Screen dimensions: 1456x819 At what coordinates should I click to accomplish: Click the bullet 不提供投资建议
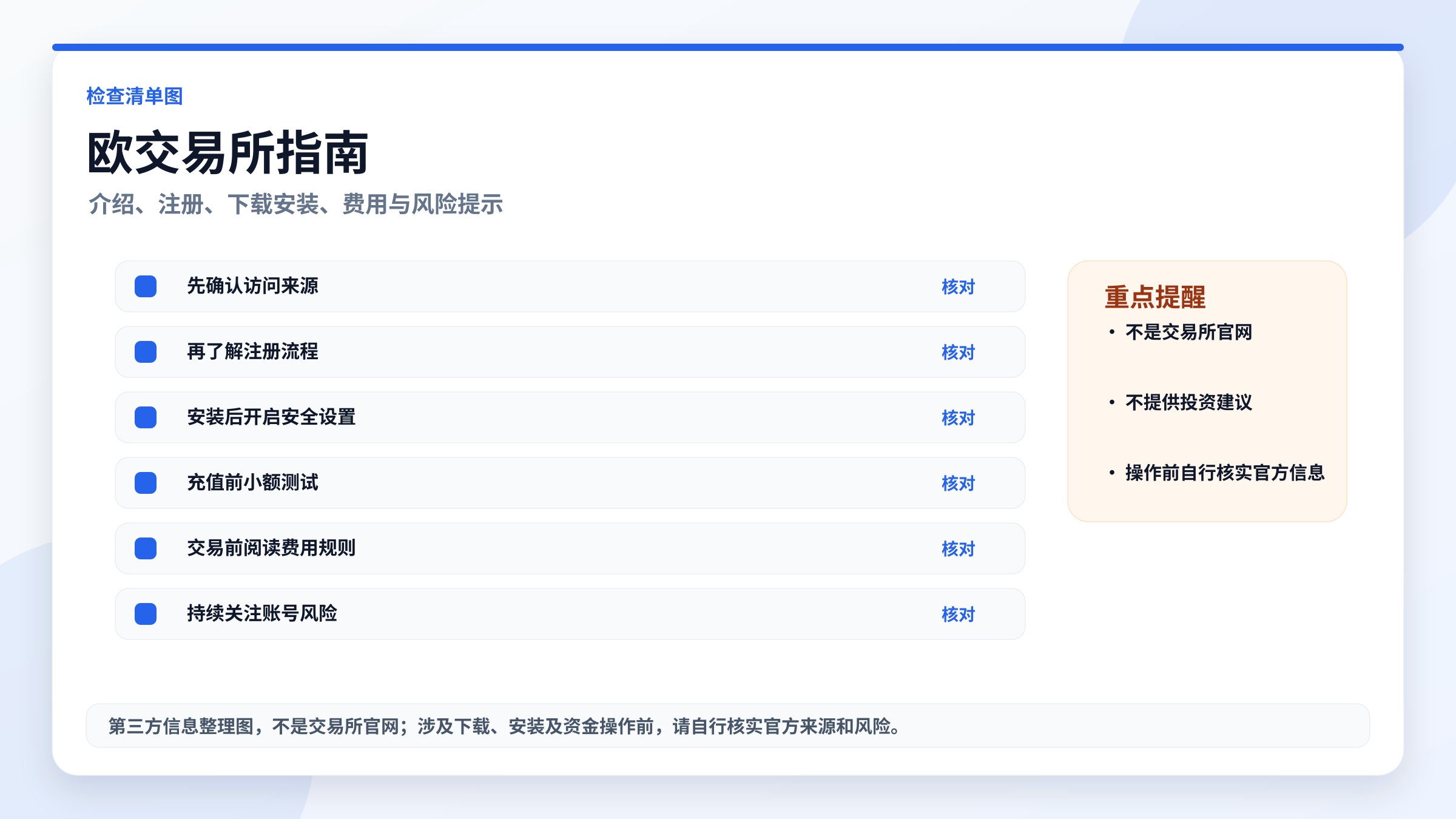click(x=1181, y=402)
